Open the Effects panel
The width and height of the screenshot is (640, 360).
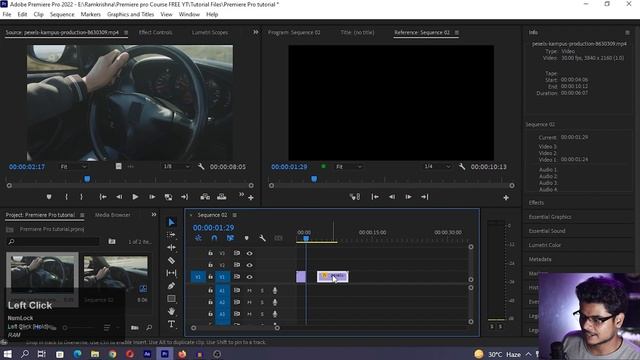point(536,202)
